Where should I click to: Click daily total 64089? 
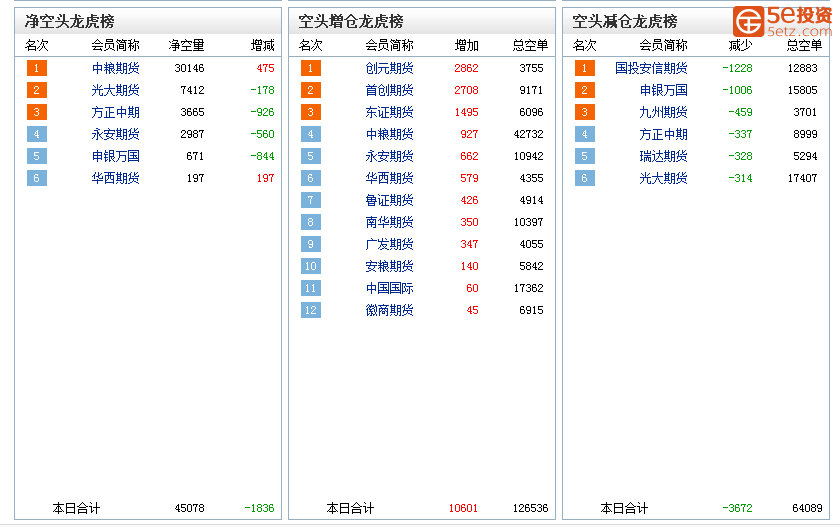coord(807,508)
